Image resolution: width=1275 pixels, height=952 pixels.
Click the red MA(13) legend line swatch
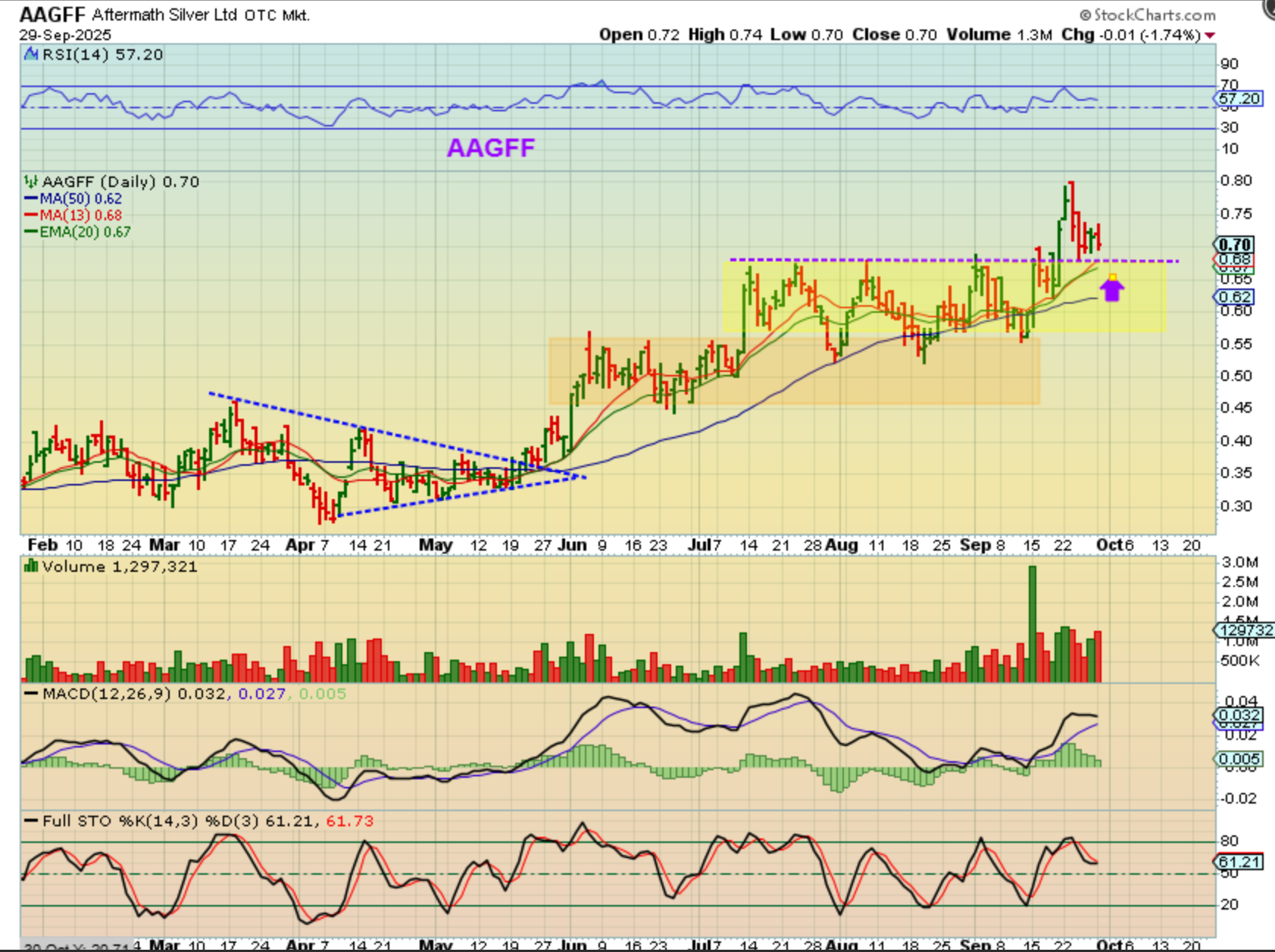click(31, 216)
